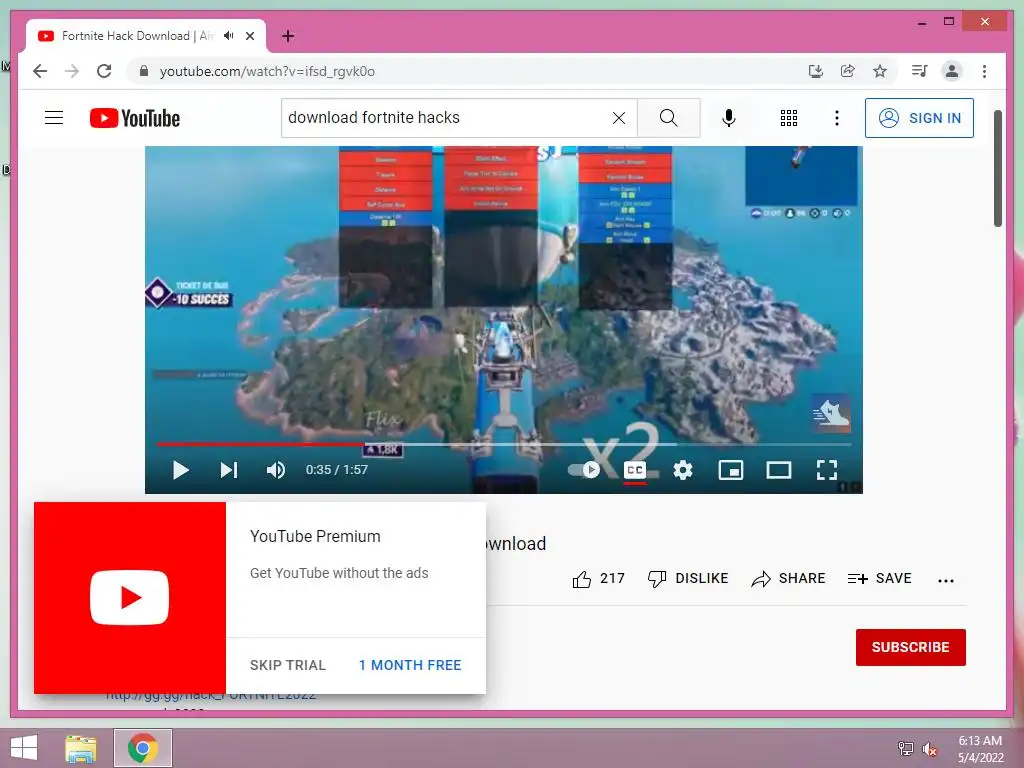Viewport: 1024px width, 768px height.
Task: Click the page vertical scrollbar
Action: click(998, 168)
